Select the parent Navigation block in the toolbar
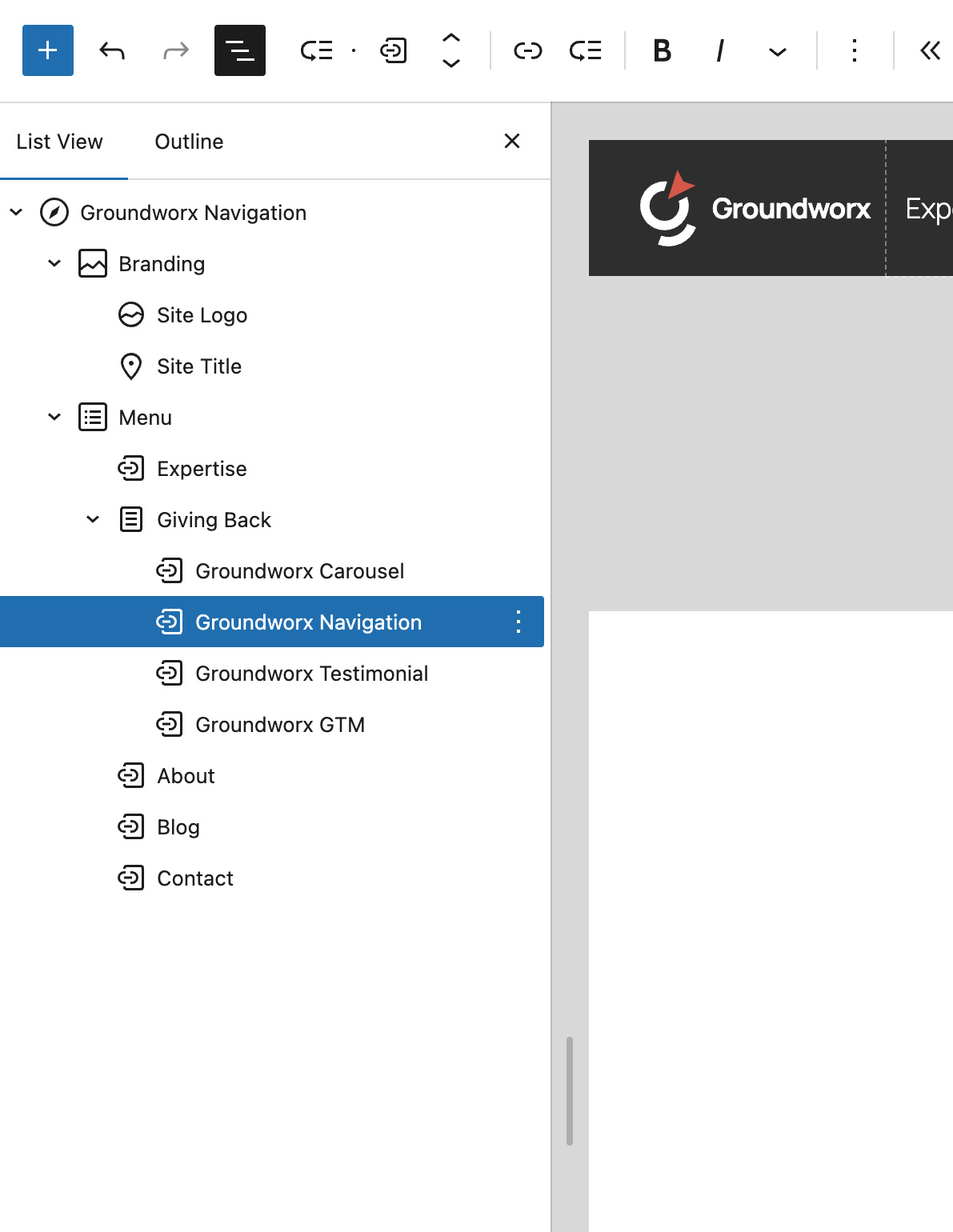This screenshot has height=1232, width=953. 318,50
